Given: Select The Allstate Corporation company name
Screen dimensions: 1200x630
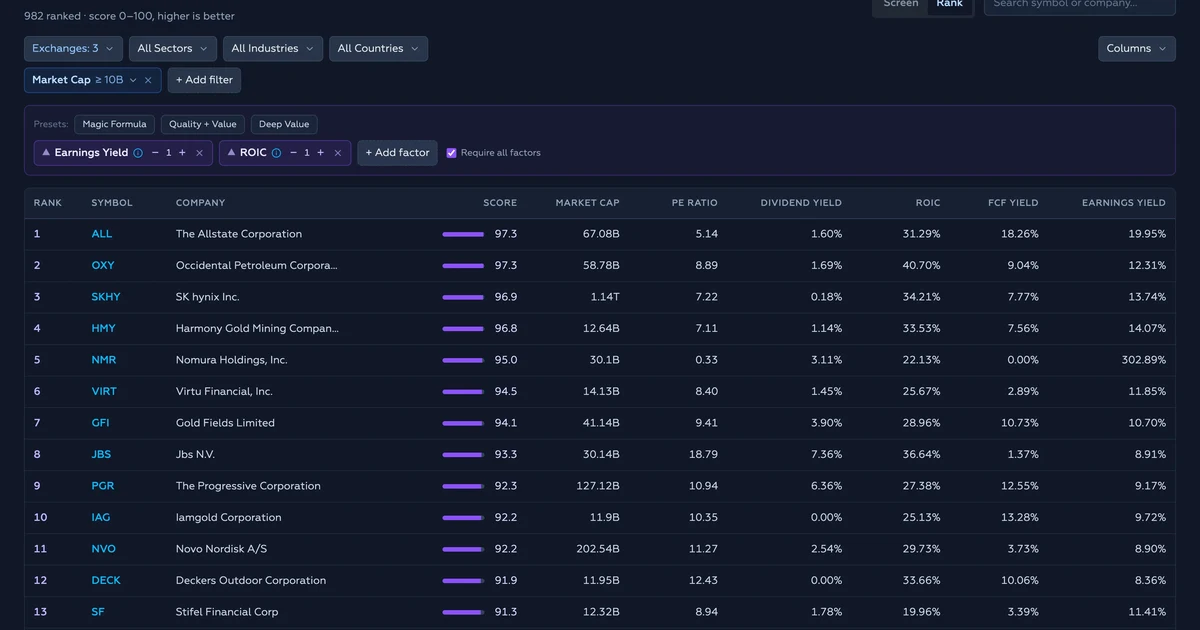Looking at the screenshot, I should click(x=239, y=234).
